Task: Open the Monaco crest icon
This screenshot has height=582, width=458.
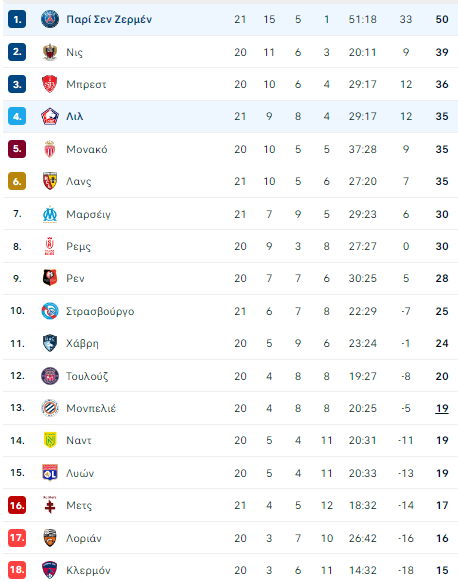Action: pyautogui.click(x=50, y=149)
